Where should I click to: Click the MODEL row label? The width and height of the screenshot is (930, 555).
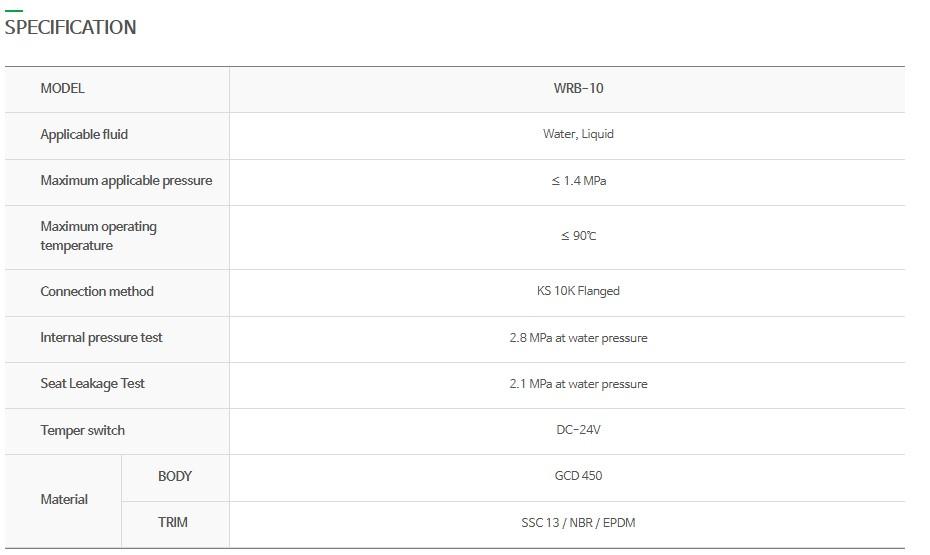tap(62, 88)
